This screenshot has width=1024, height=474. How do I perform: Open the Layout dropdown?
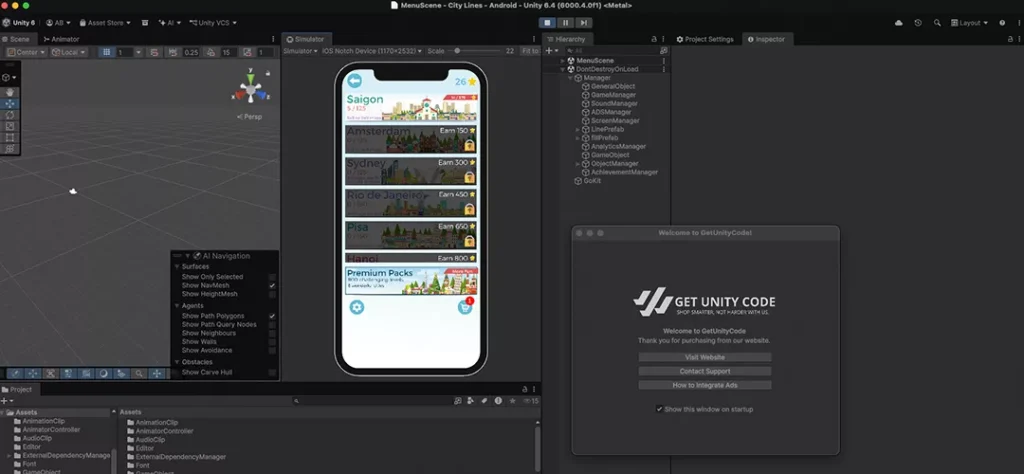pos(969,23)
